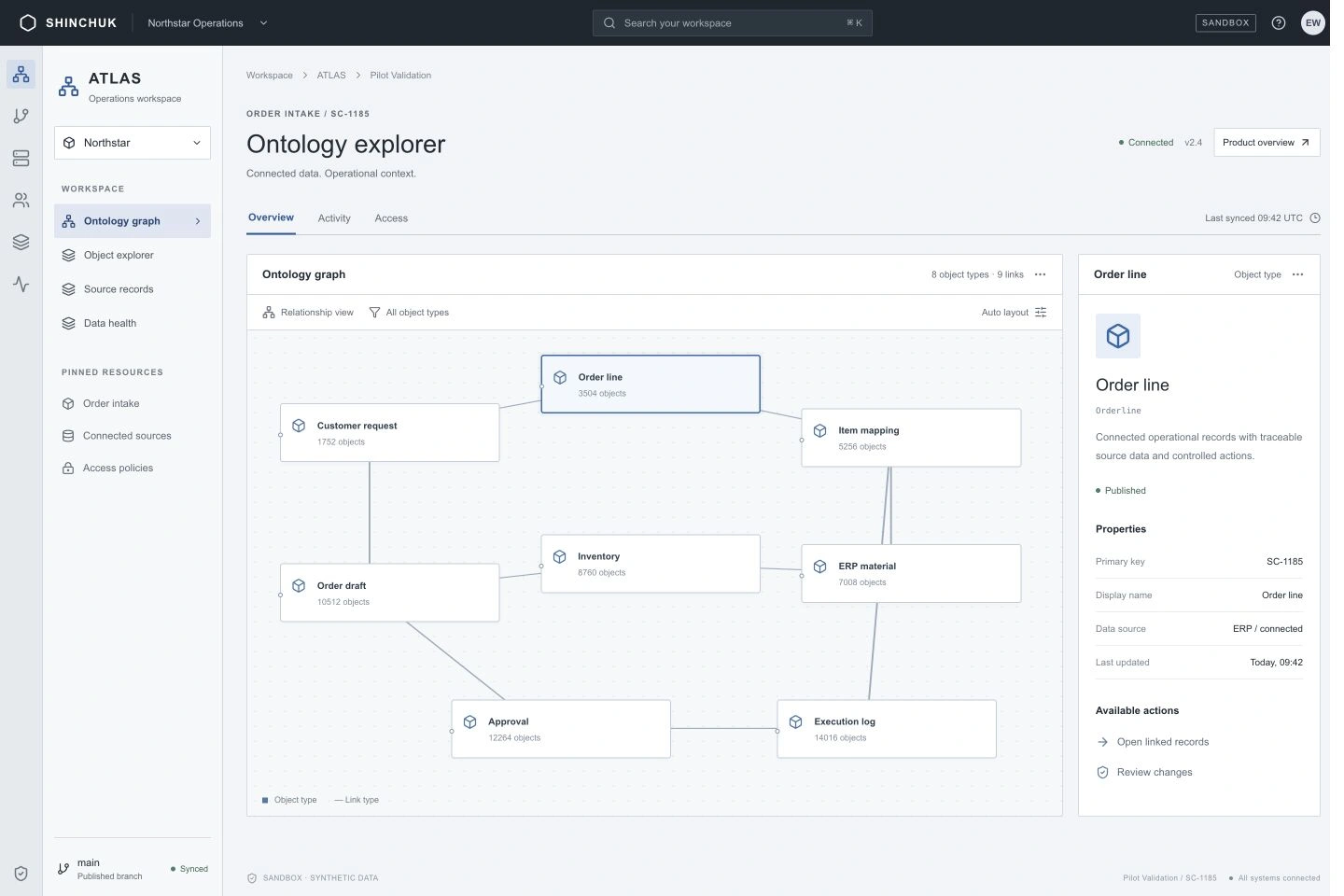Focus the Search your workspace field
1344x896 pixels.
pyautogui.click(x=733, y=22)
